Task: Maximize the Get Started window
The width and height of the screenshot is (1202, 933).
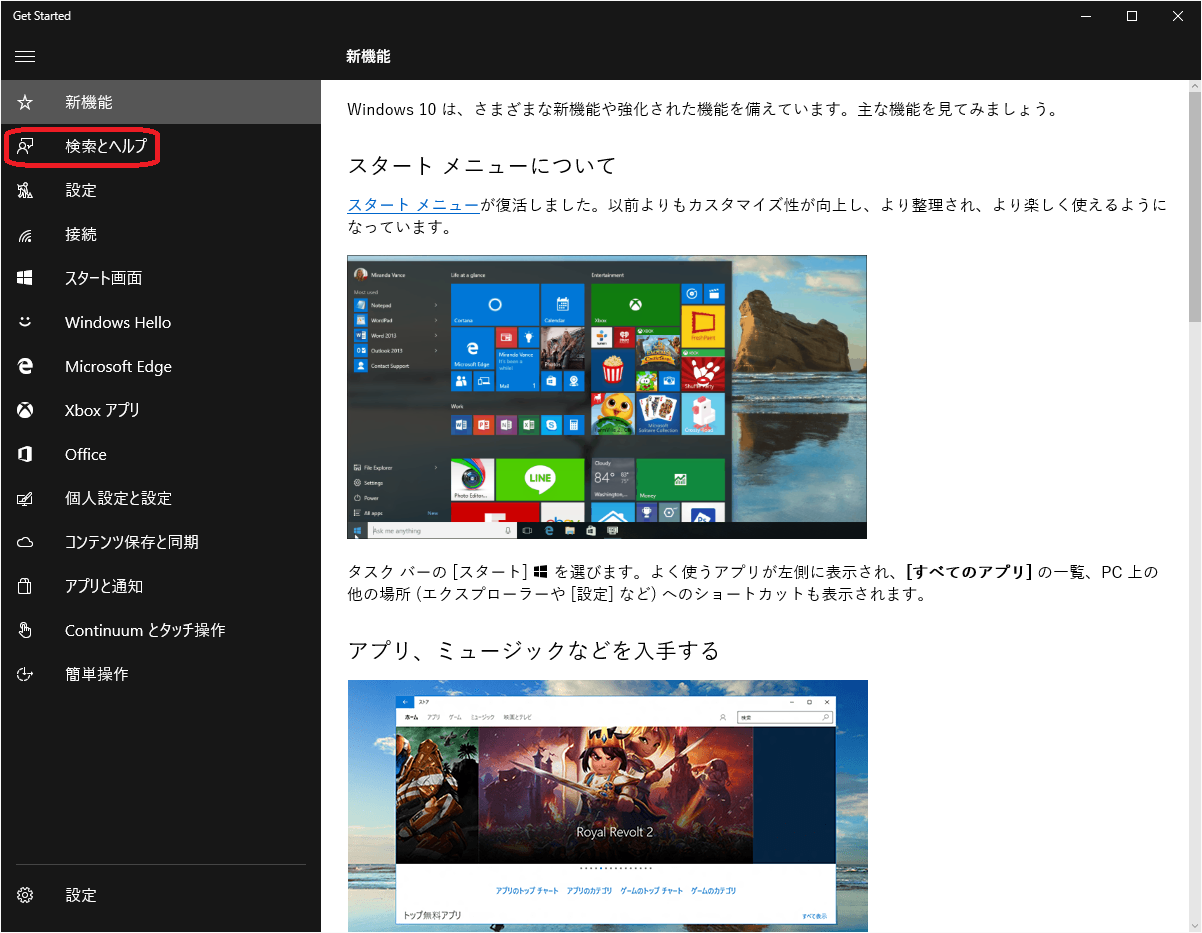Action: 1131,16
